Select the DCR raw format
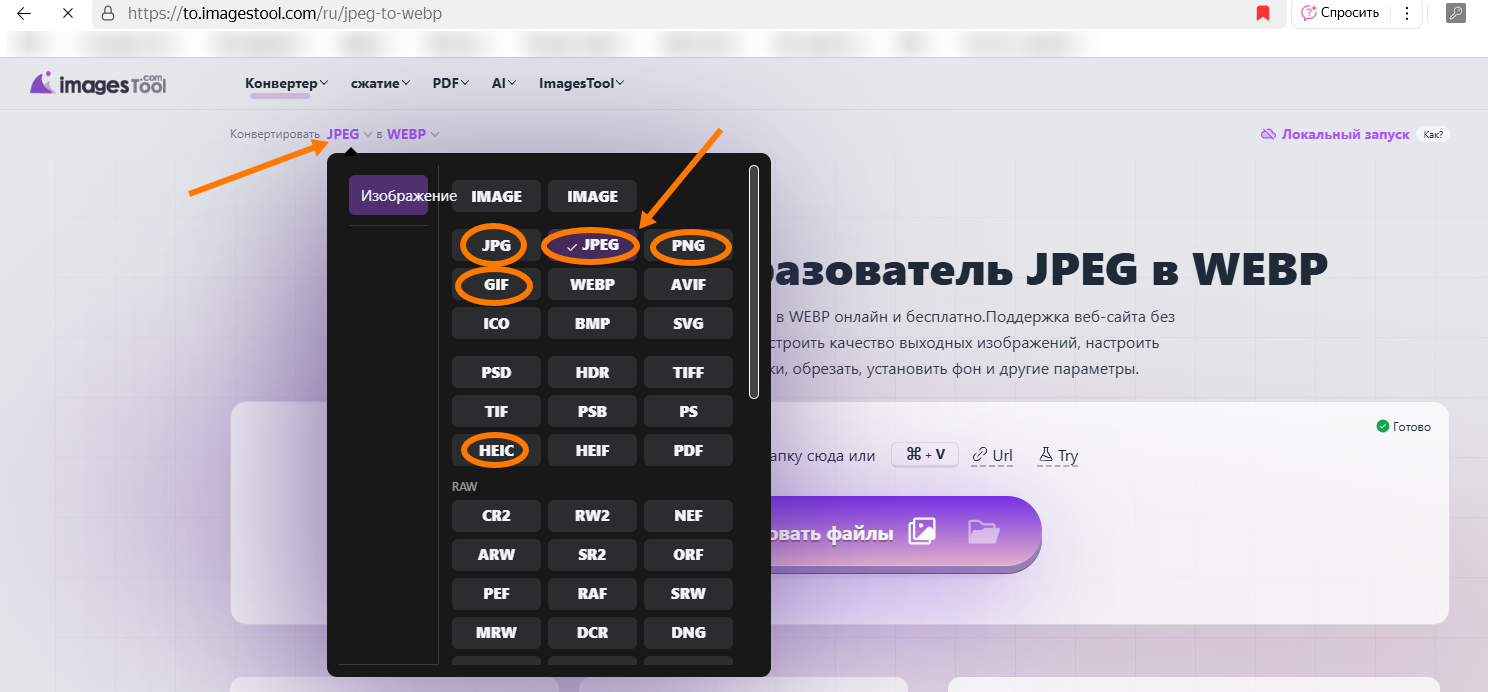 tap(592, 633)
